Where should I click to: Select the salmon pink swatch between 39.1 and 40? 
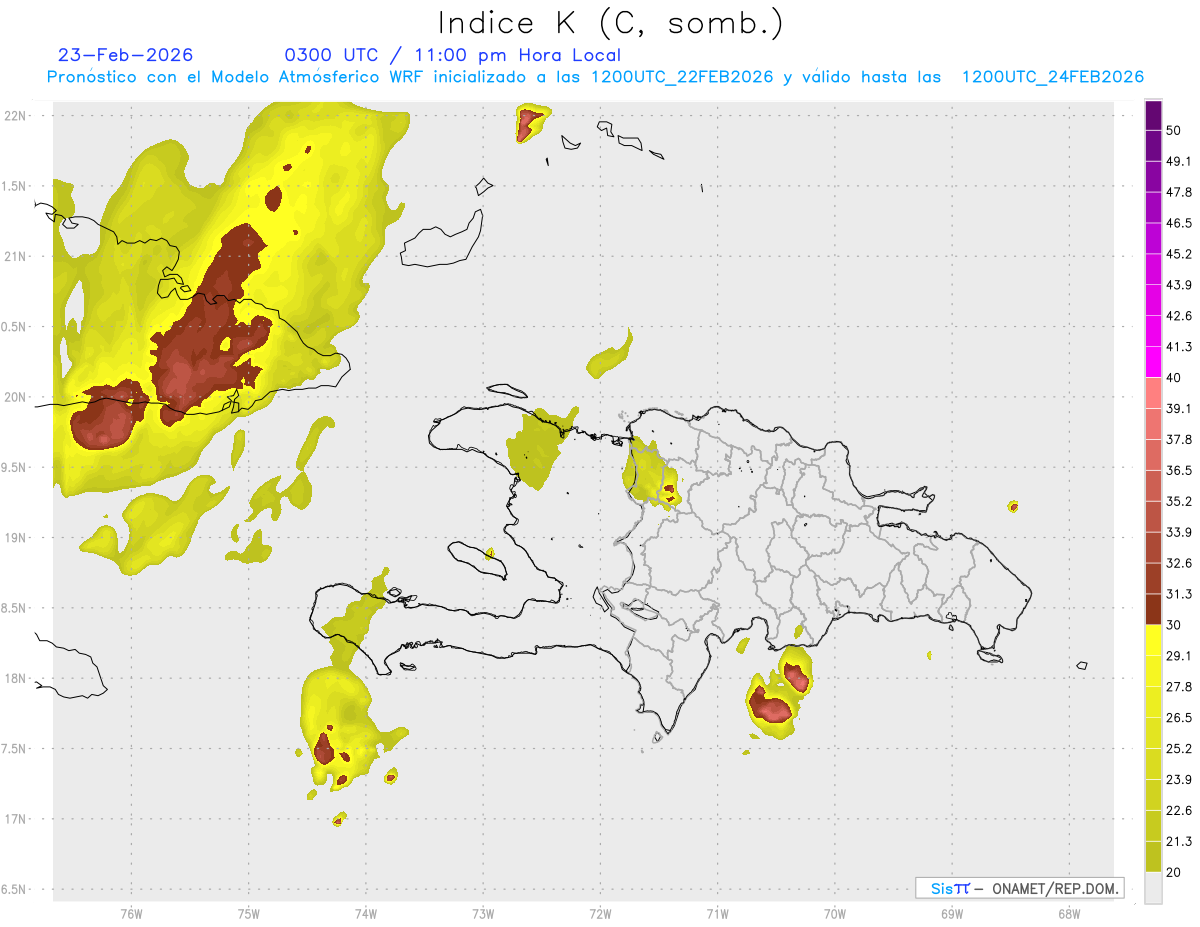click(1153, 393)
